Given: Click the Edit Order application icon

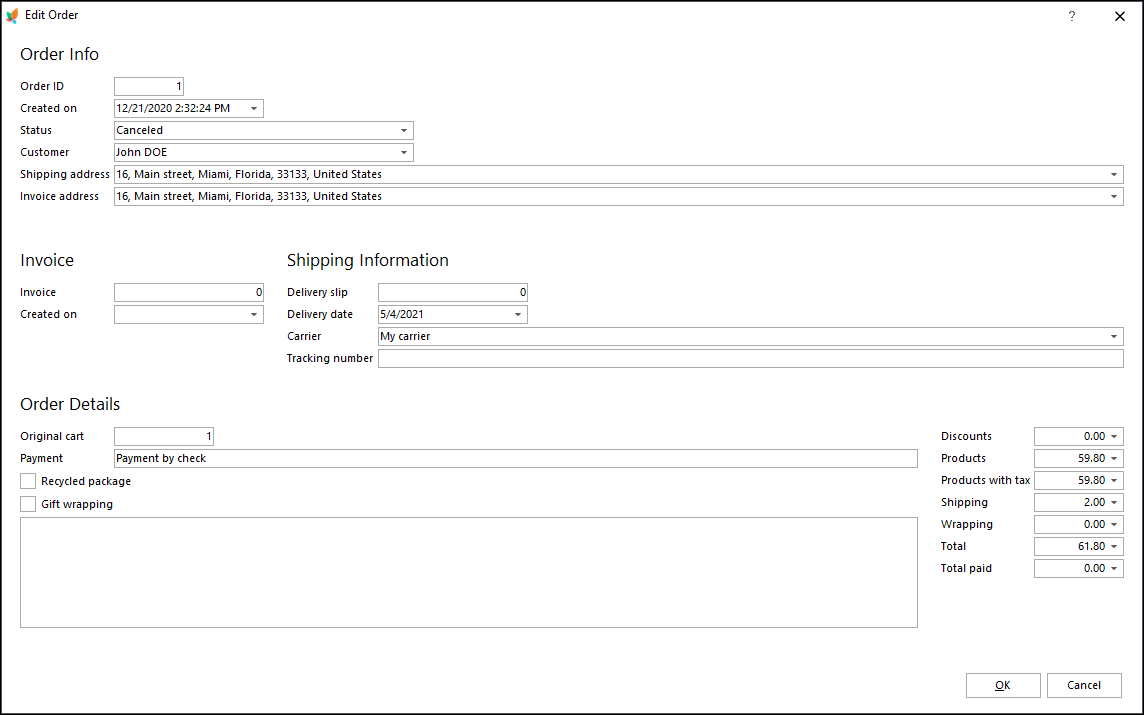Looking at the screenshot, I should click(14, 15).
